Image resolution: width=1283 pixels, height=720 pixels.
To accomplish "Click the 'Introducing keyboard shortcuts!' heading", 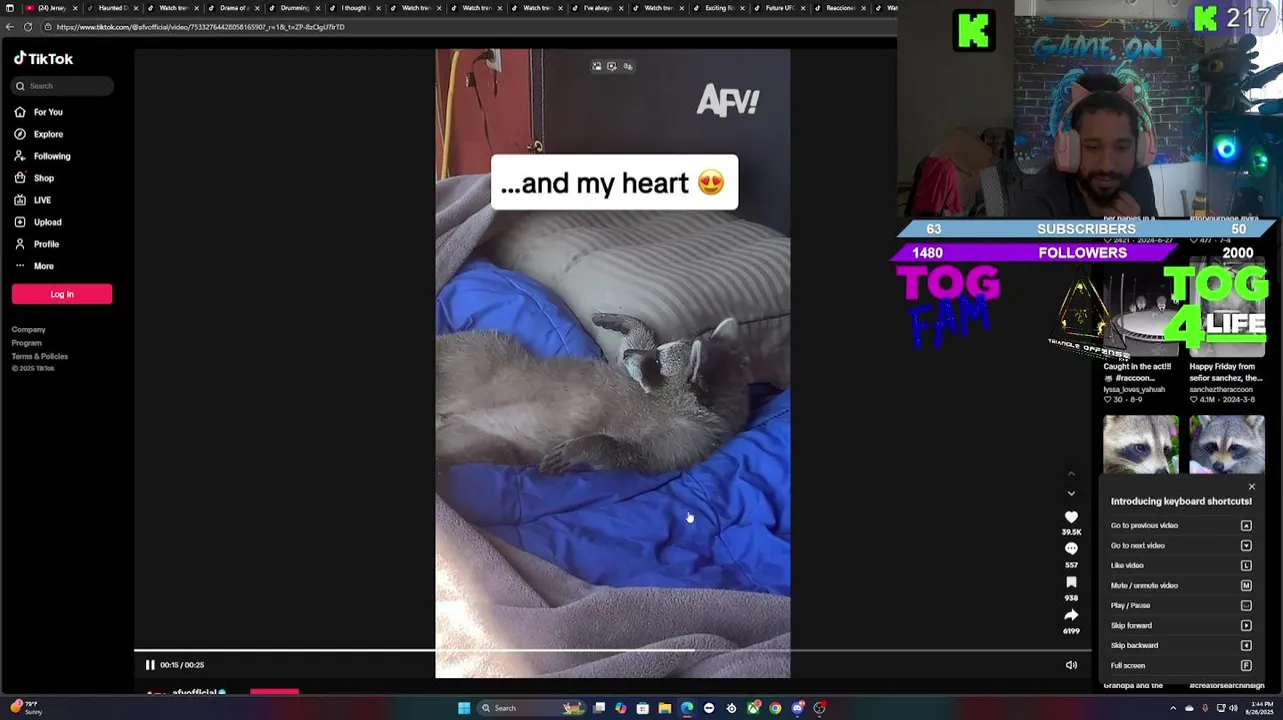I will [x=1181, y=501].
